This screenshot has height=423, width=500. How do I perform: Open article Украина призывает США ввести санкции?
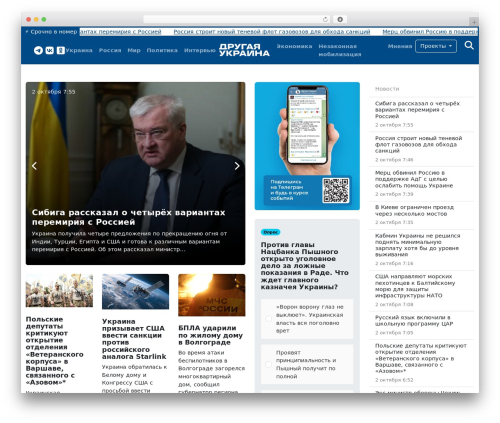[x=134, y=339]
